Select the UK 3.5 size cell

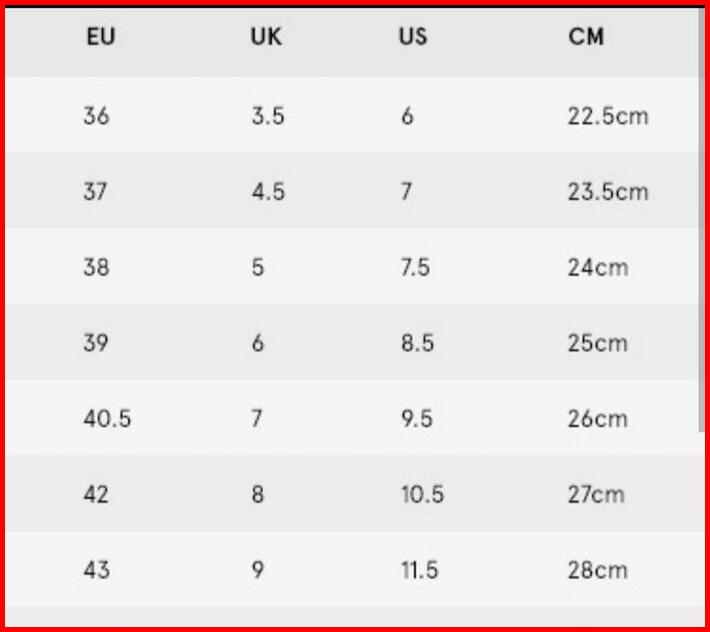click(x=268, y=116)
